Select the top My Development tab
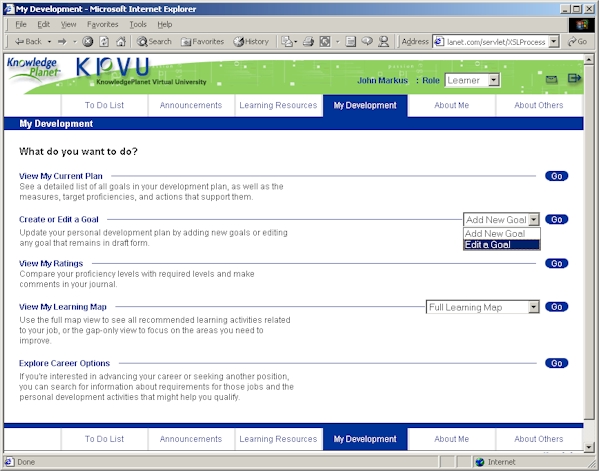The width and height of the screenshot is (600, 472). [x=365, y=105]
